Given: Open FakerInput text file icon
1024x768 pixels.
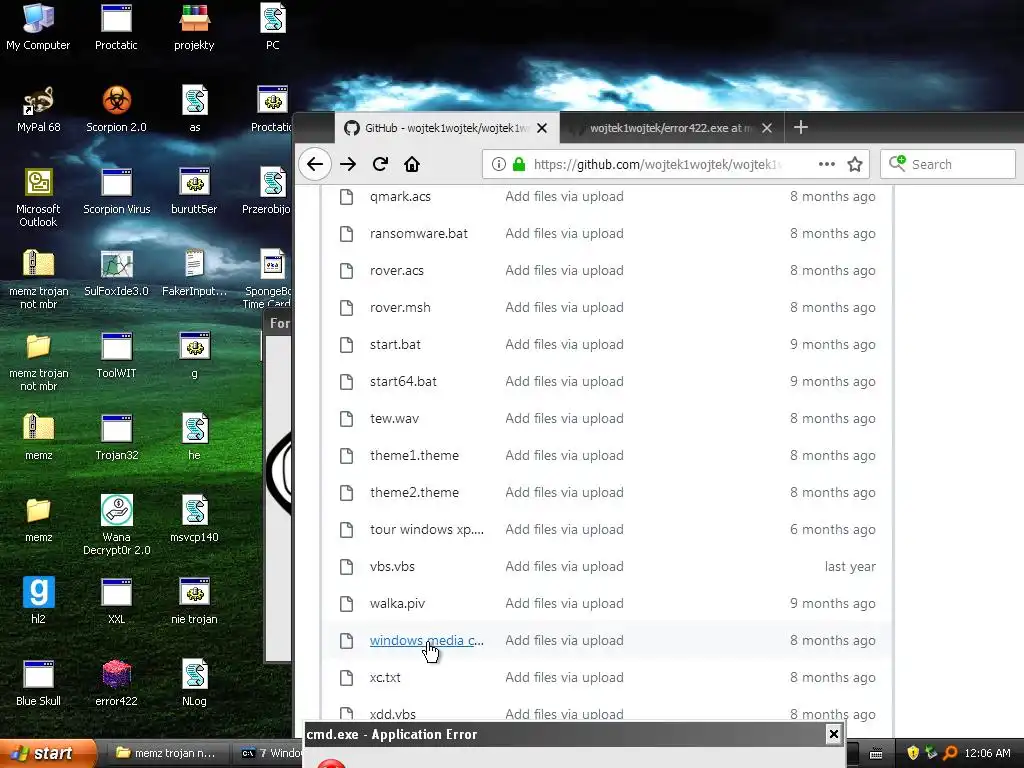Looking at the screenshot, I should click(194, 274).
